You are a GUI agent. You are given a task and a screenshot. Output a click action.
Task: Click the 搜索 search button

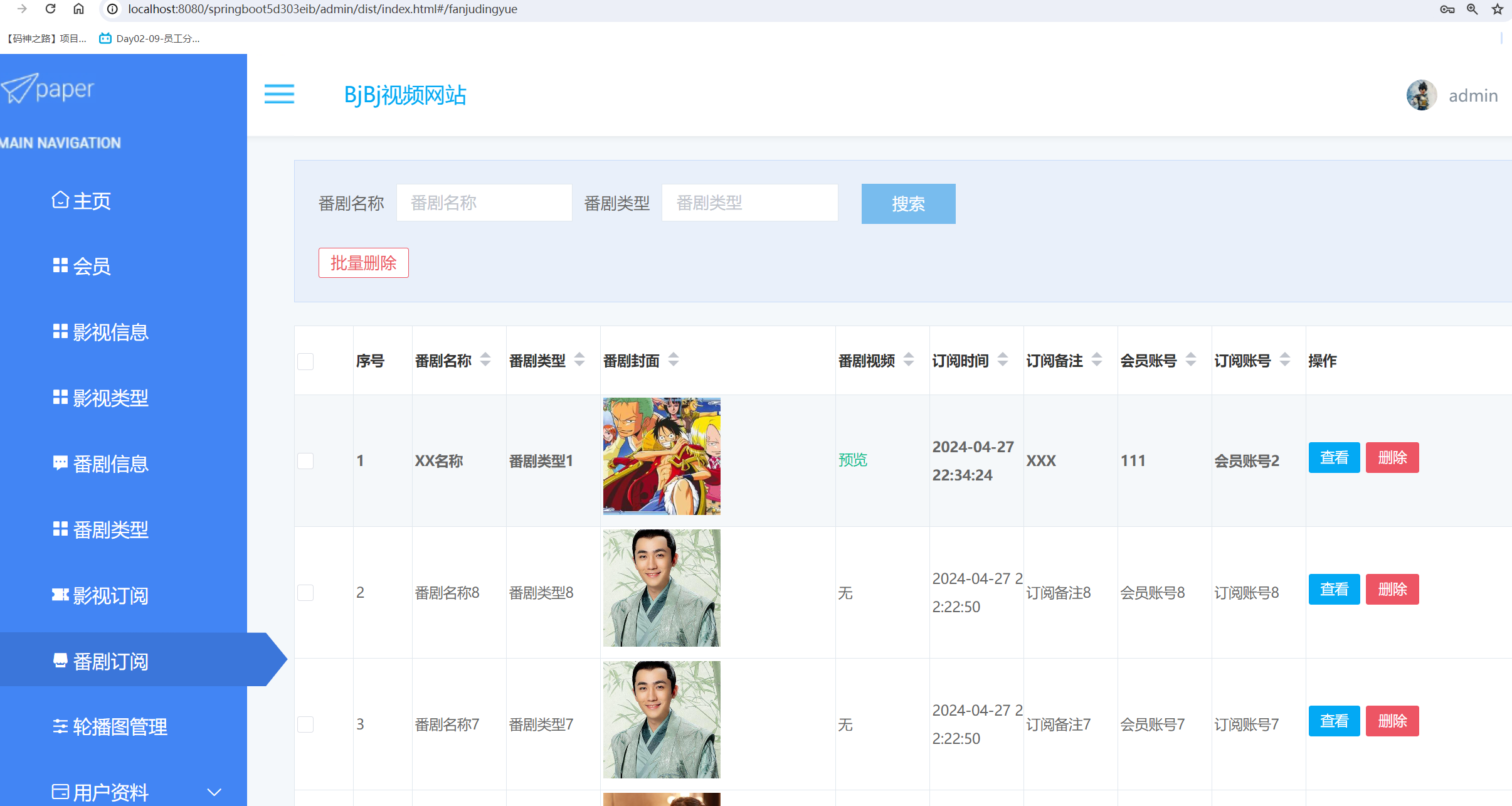click(x=908, y=204)
